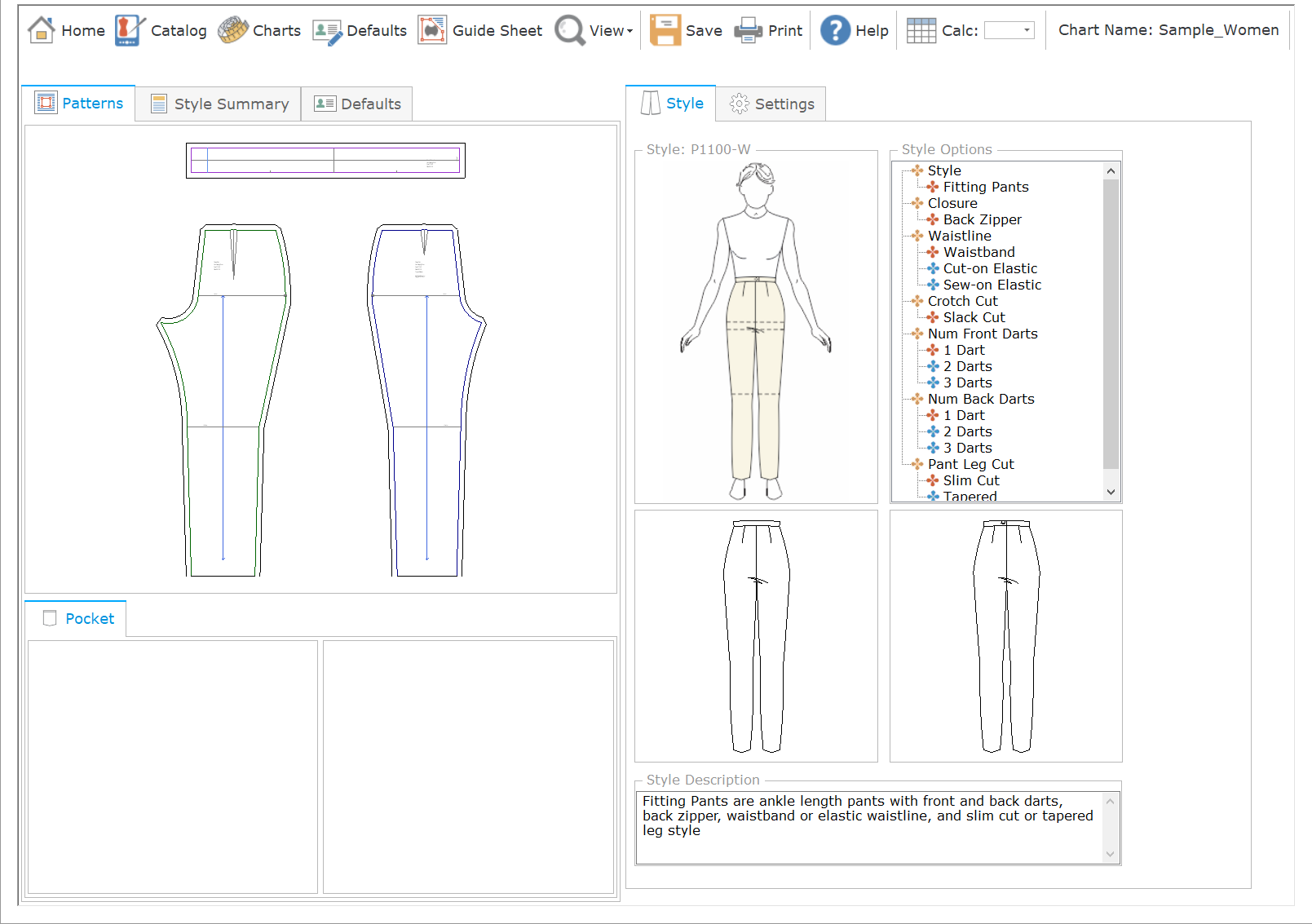Click the Print printer icon
Screen dimensions: 1312x924
click(x=748, y=30)
